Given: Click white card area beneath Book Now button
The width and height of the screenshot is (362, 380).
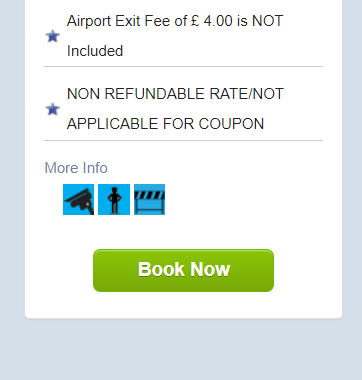Looking at the screenshot, I should pyautogui.click(x=183, y=304).
